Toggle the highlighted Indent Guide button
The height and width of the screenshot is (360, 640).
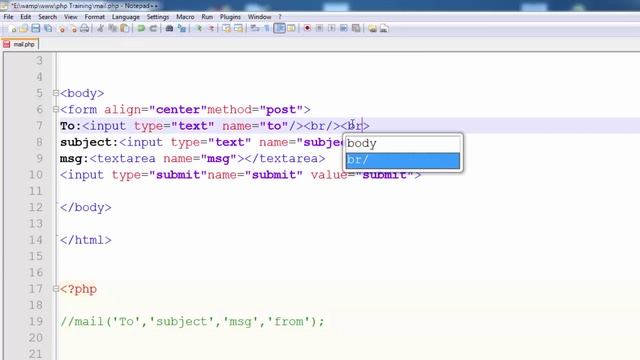coord(280,28)
